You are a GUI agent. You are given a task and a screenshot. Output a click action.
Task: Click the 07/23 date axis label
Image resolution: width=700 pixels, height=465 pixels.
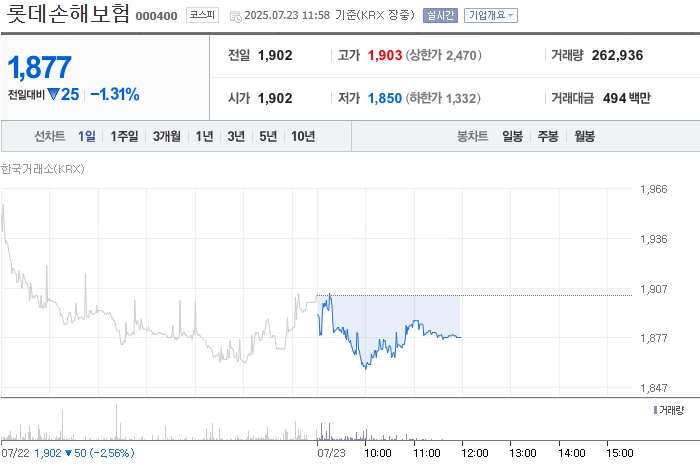tap(331, 453)
